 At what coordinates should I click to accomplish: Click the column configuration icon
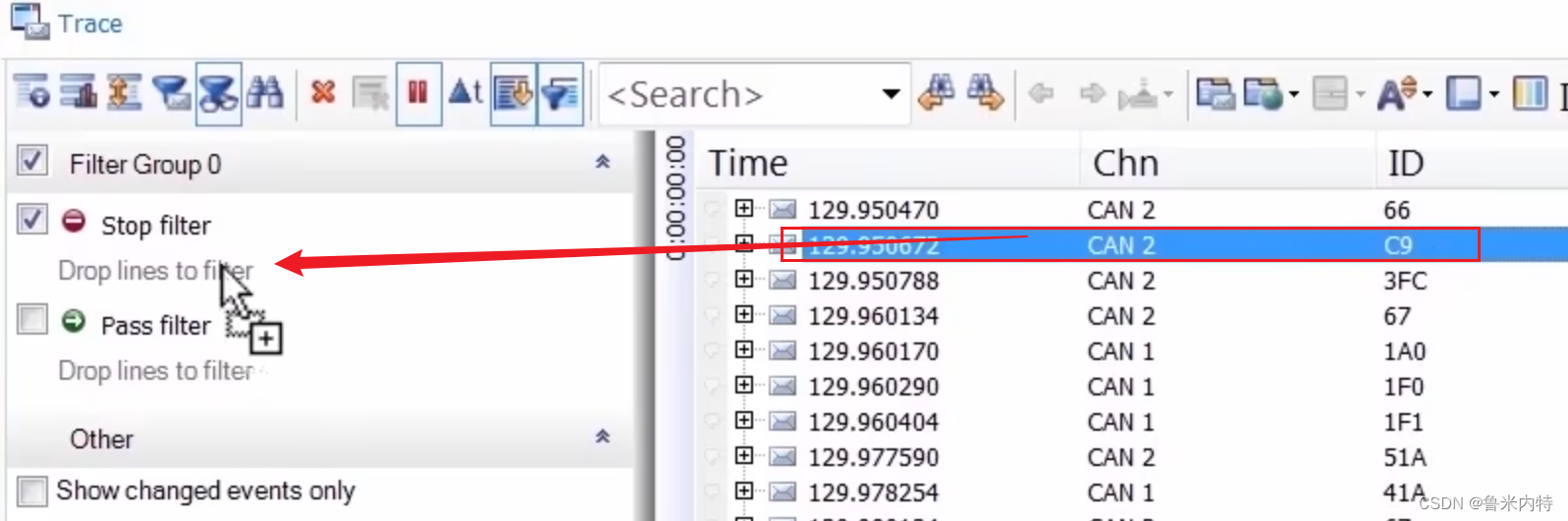coord(1530,93)
